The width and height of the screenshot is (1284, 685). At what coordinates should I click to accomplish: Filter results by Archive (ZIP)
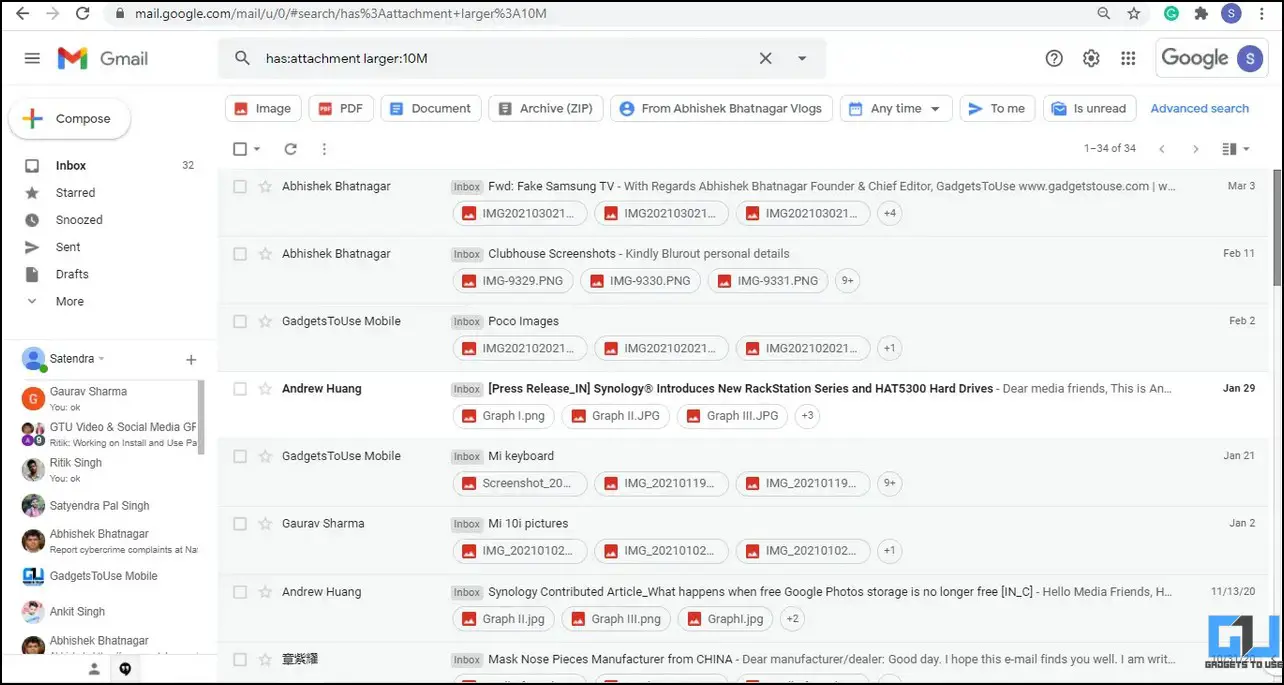(546, 109)
